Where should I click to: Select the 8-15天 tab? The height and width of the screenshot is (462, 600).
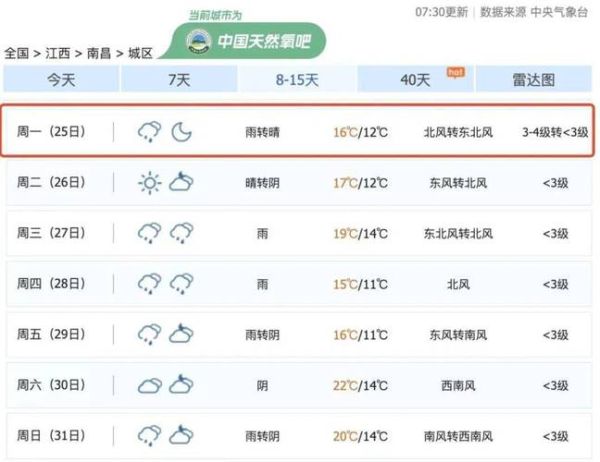[x=297, y=79]
